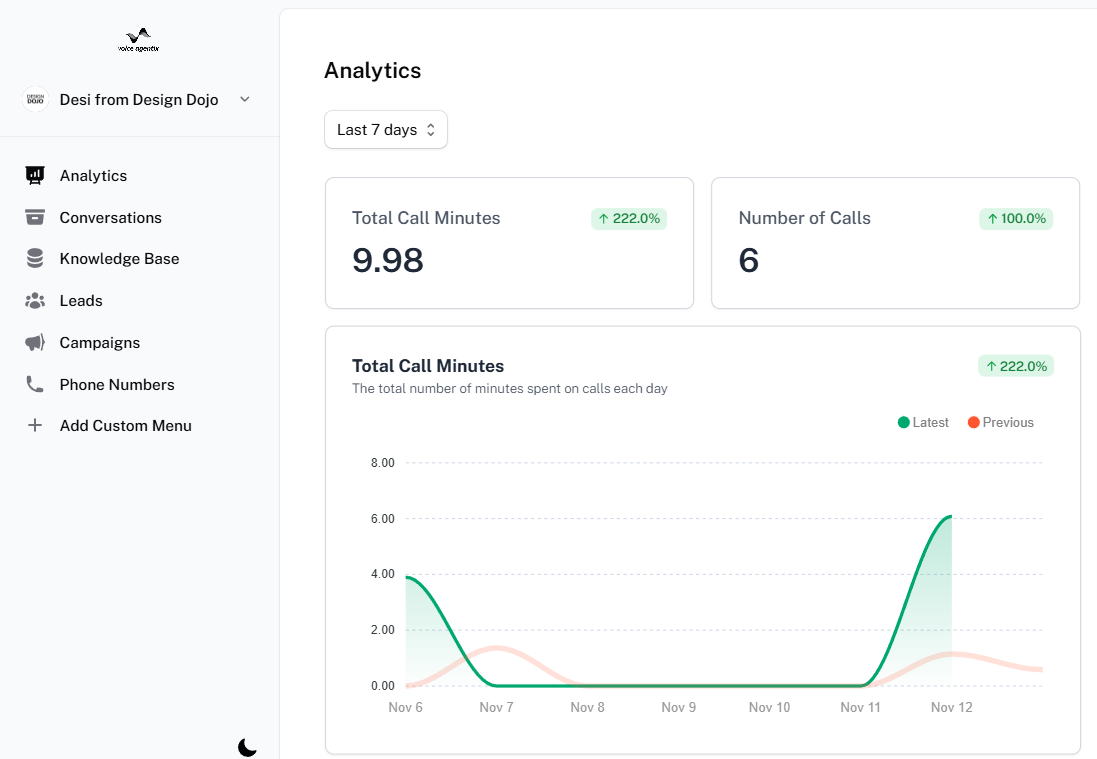Click the Analytics chart icon in sidebar
Image resolution: width=1097 pixels, height=759 pixels.
click(35, 175)
